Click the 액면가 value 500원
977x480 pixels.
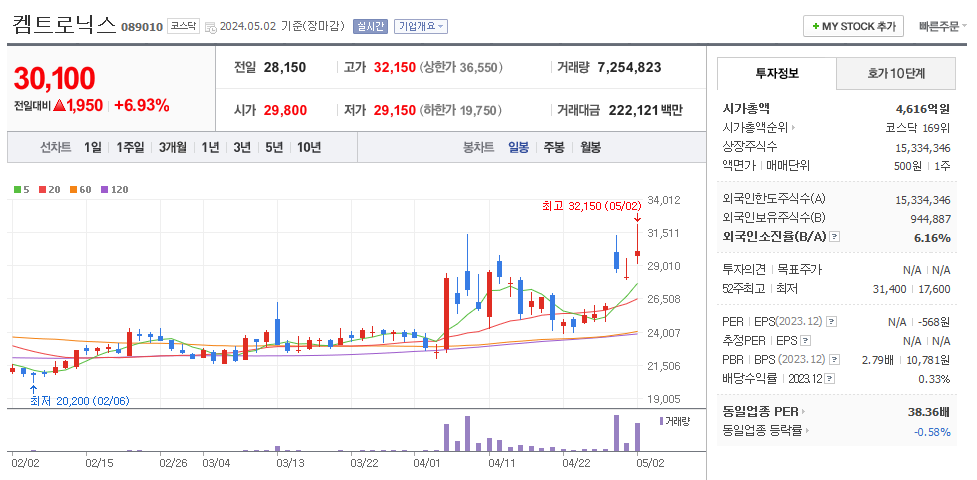coord(907,166)
